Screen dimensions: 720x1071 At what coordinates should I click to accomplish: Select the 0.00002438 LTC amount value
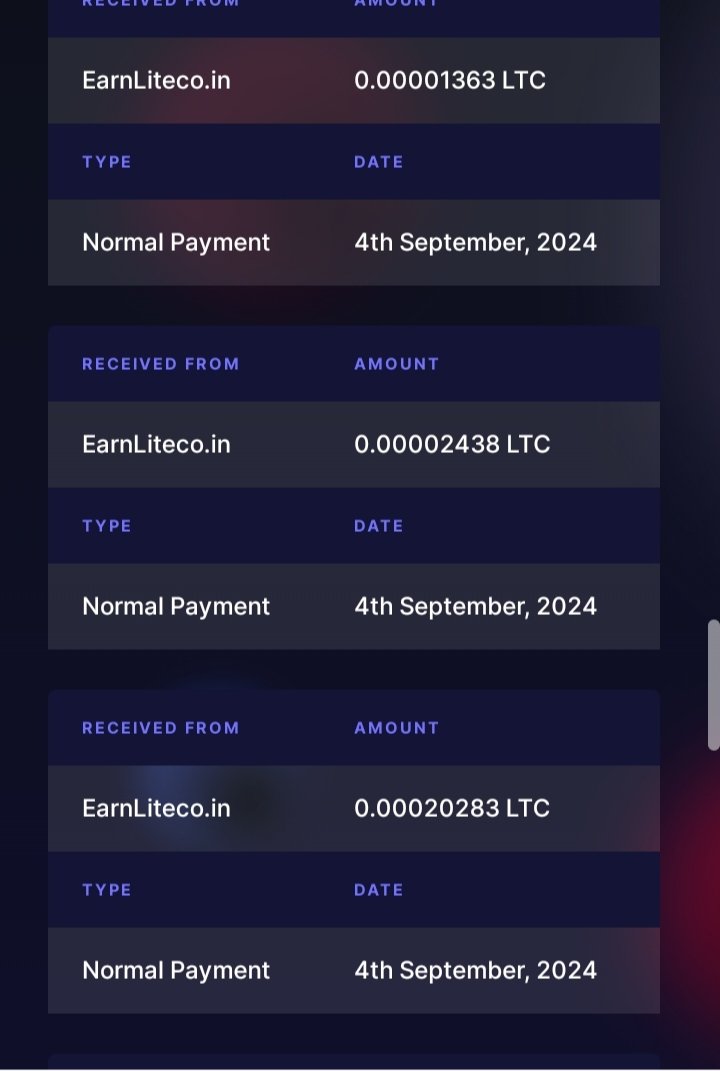(x=451, y=445)
